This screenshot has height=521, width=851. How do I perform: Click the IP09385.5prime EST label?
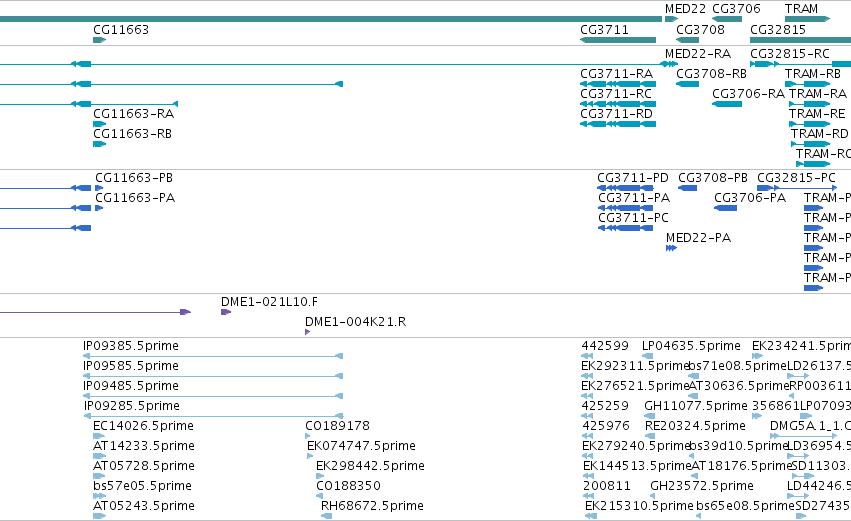coord(131,346)
